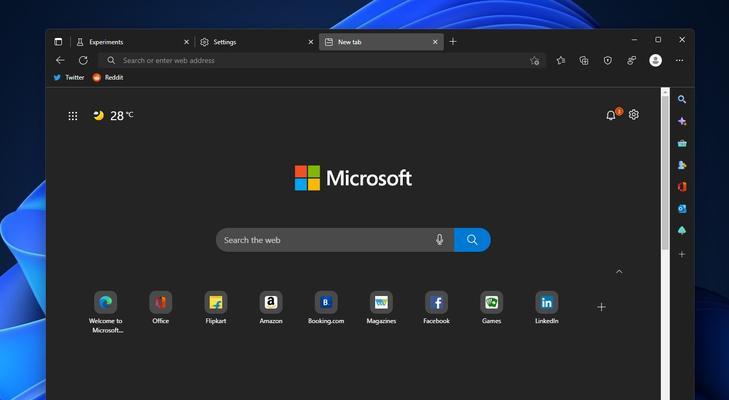Open the shield browser essentials icon
This screenshot has height=400, width=729.
pyautogui.click(x=608, y=60)
